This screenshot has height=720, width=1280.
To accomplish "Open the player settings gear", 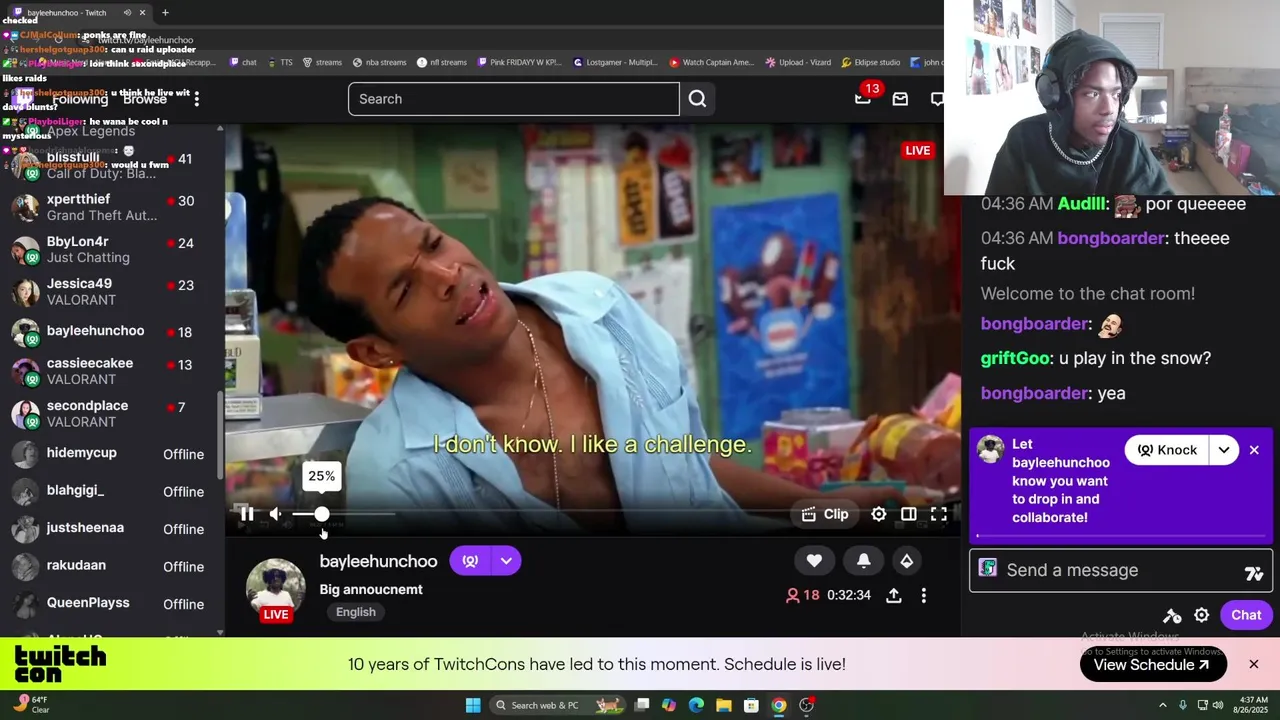I will click(878, 514).
